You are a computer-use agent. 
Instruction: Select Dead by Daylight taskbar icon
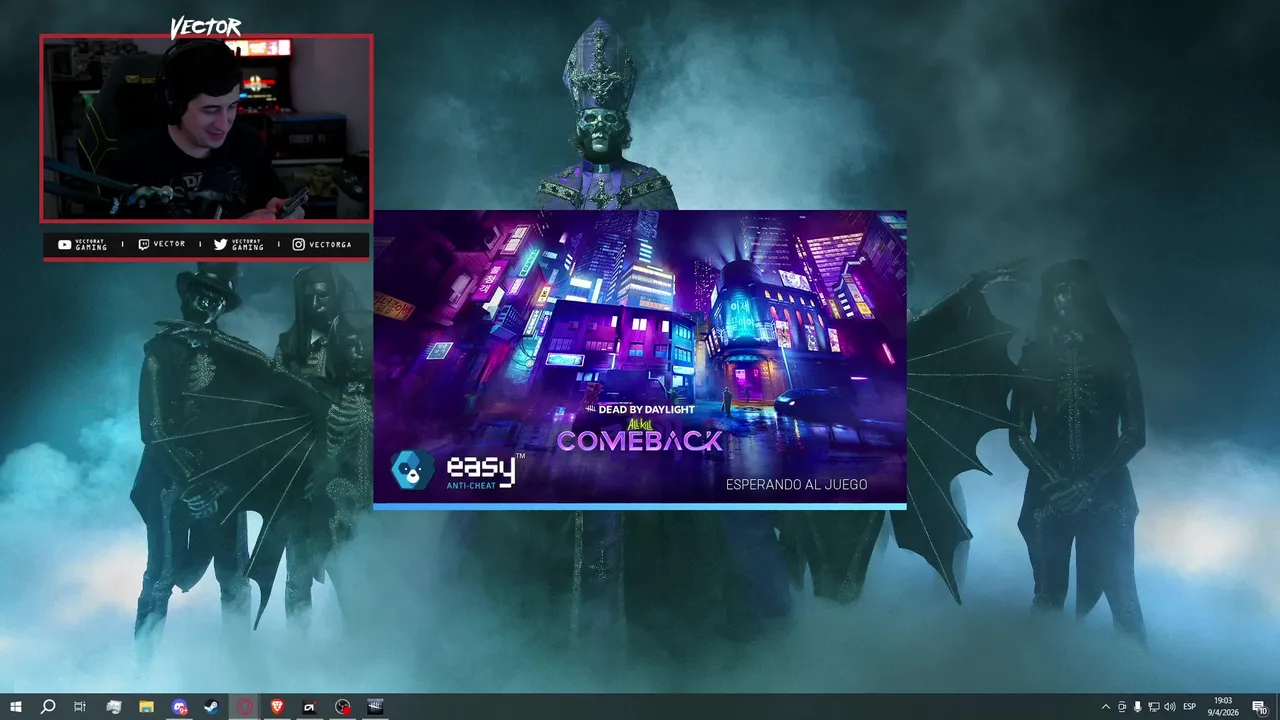coord(375,707)
